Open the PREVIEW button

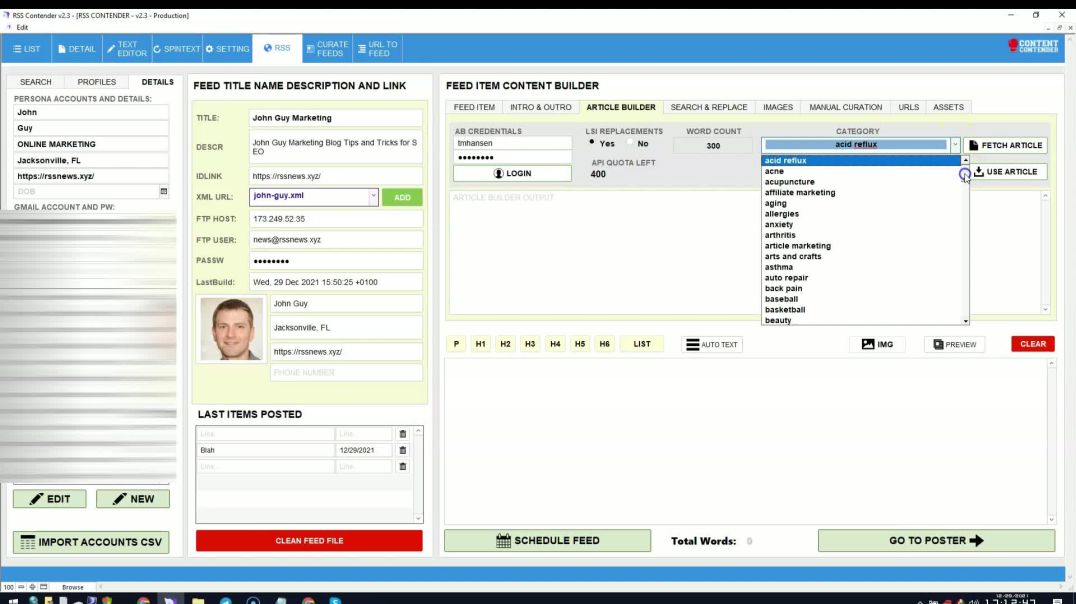tap(955, 345)
